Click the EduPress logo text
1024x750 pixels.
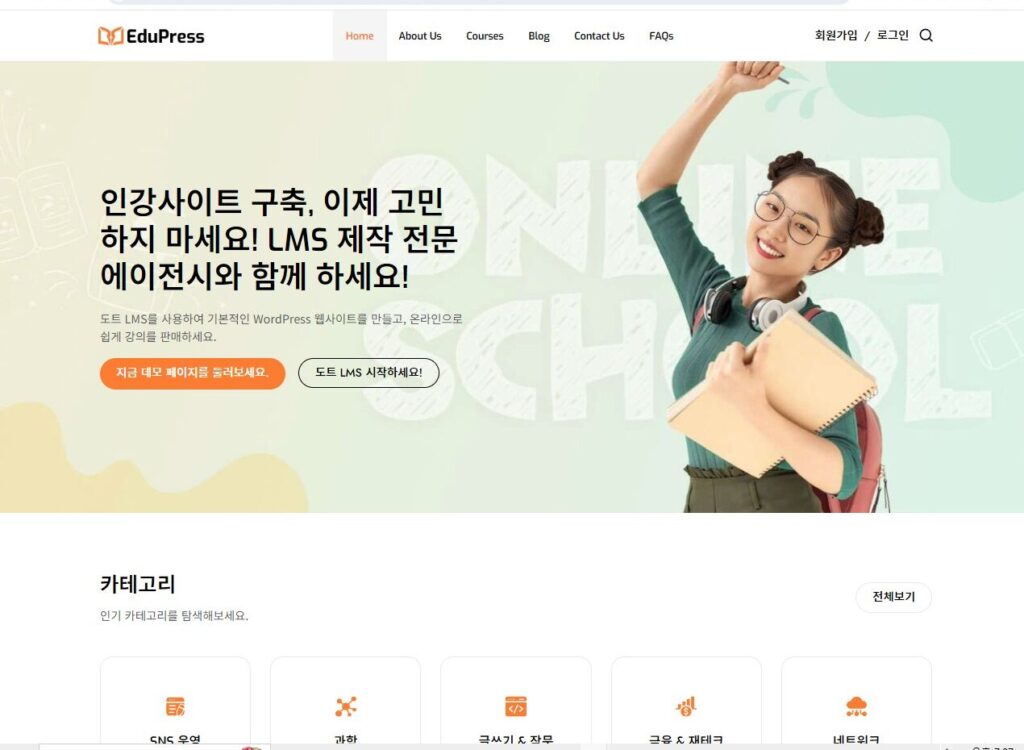point(165,37)
